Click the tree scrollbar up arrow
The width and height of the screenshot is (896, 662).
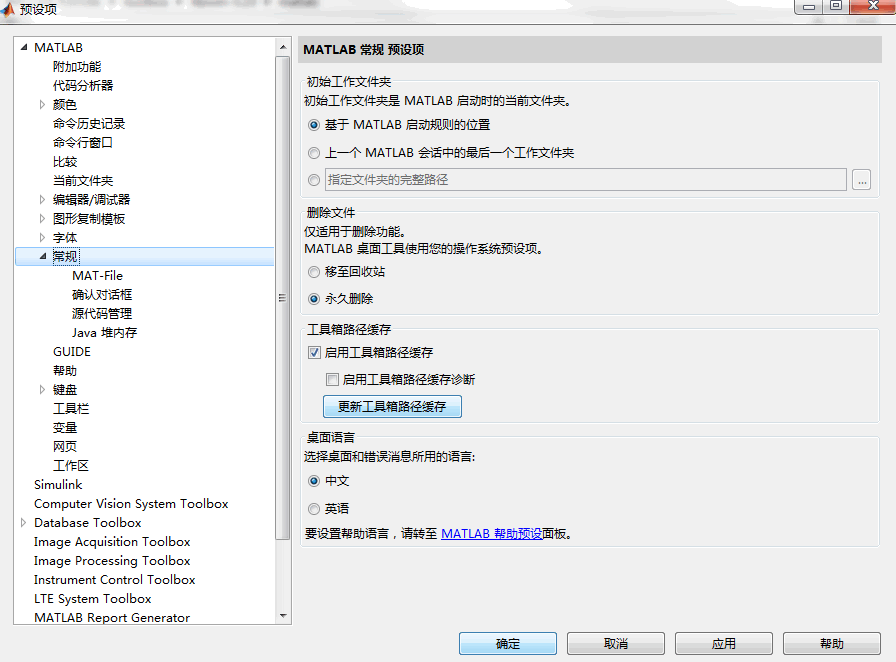point(283,47)
